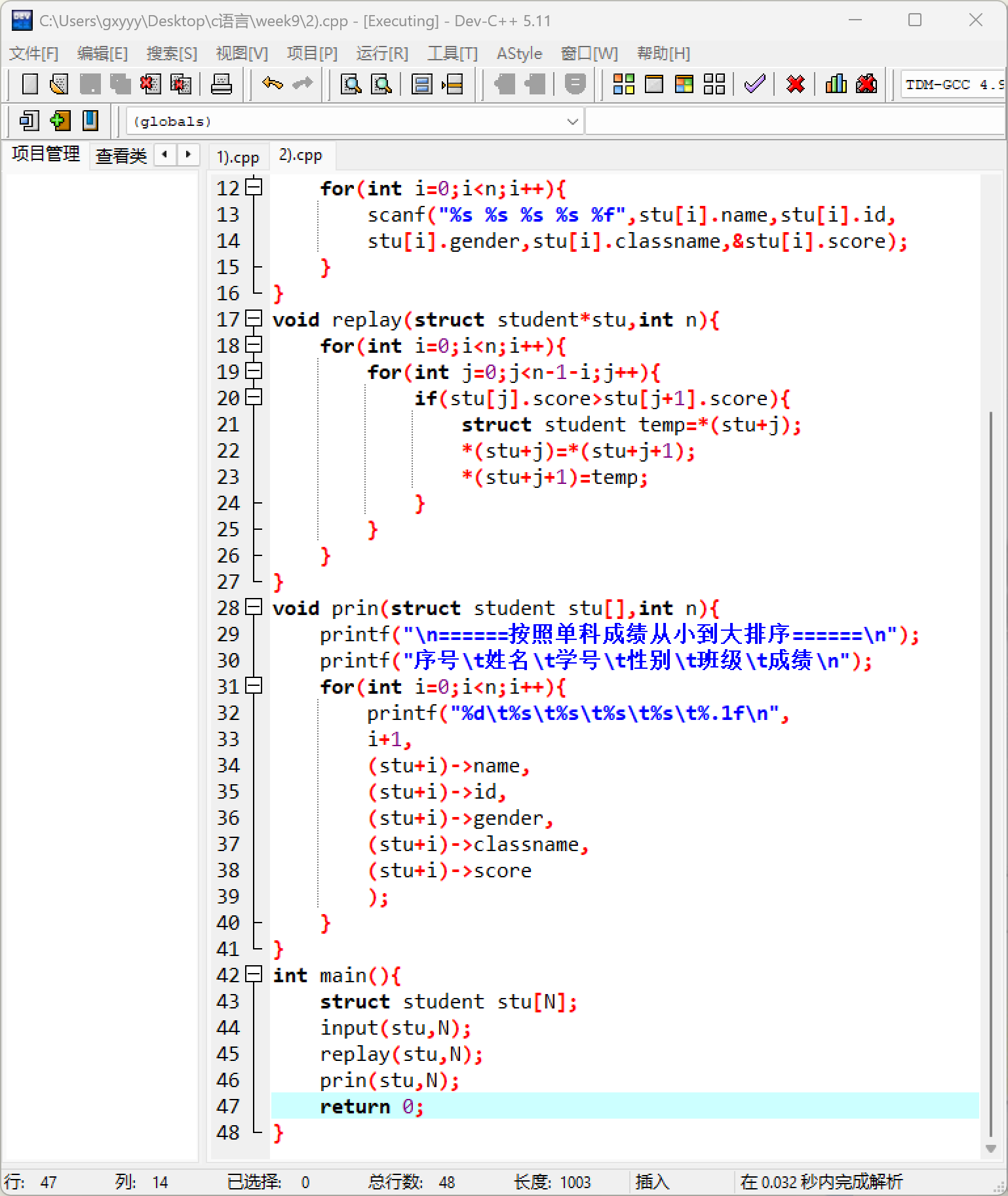Open the 运行[R] menu

tap(382, 53)
